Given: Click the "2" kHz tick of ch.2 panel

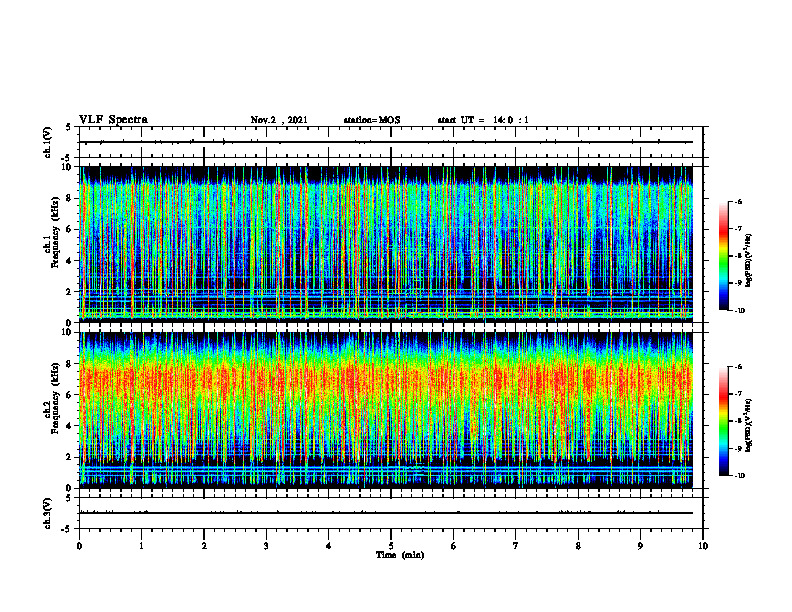Looking at the screenshot, I should pos(70,457).
